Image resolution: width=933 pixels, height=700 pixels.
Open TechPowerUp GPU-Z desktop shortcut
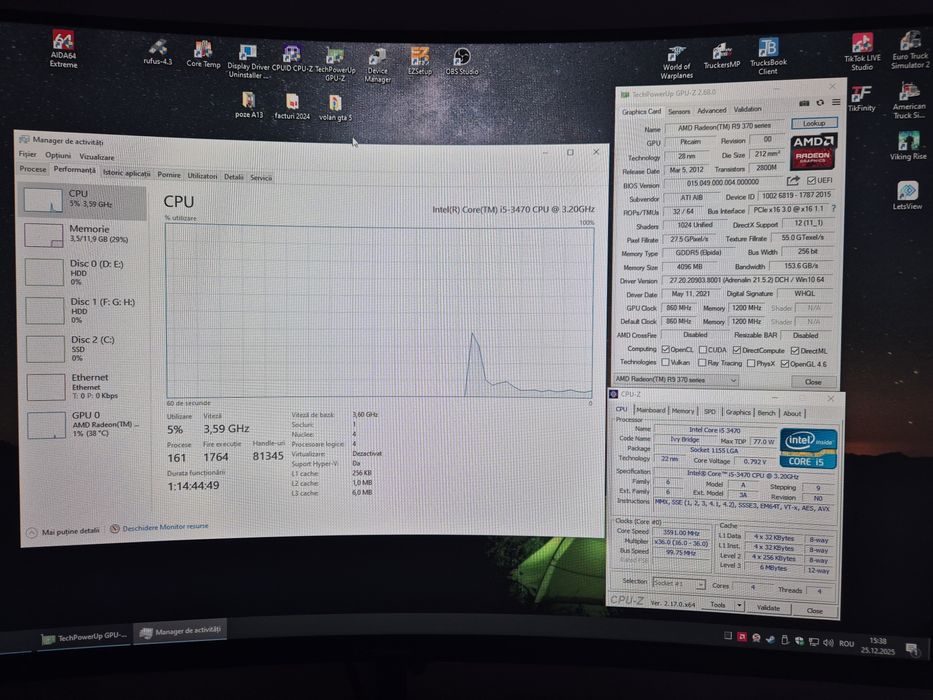[335, 65]
